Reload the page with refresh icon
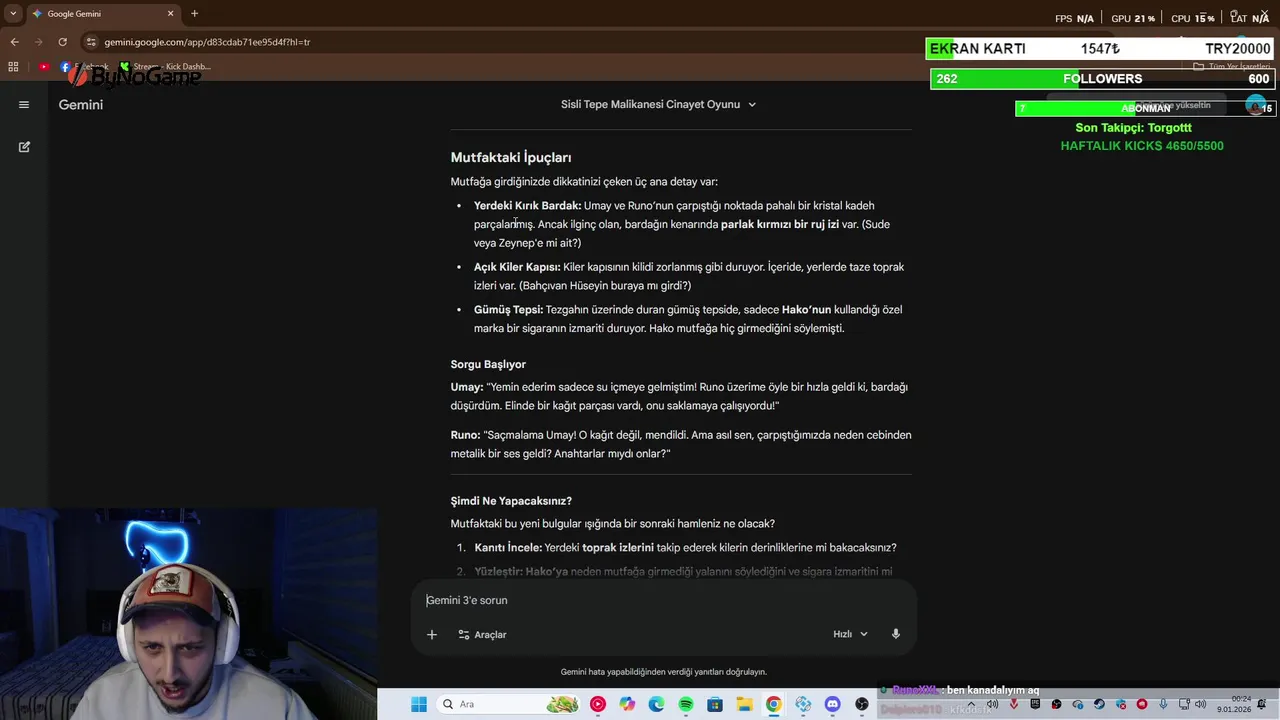Screen dimensions: 1280x720 pos(62,42)
